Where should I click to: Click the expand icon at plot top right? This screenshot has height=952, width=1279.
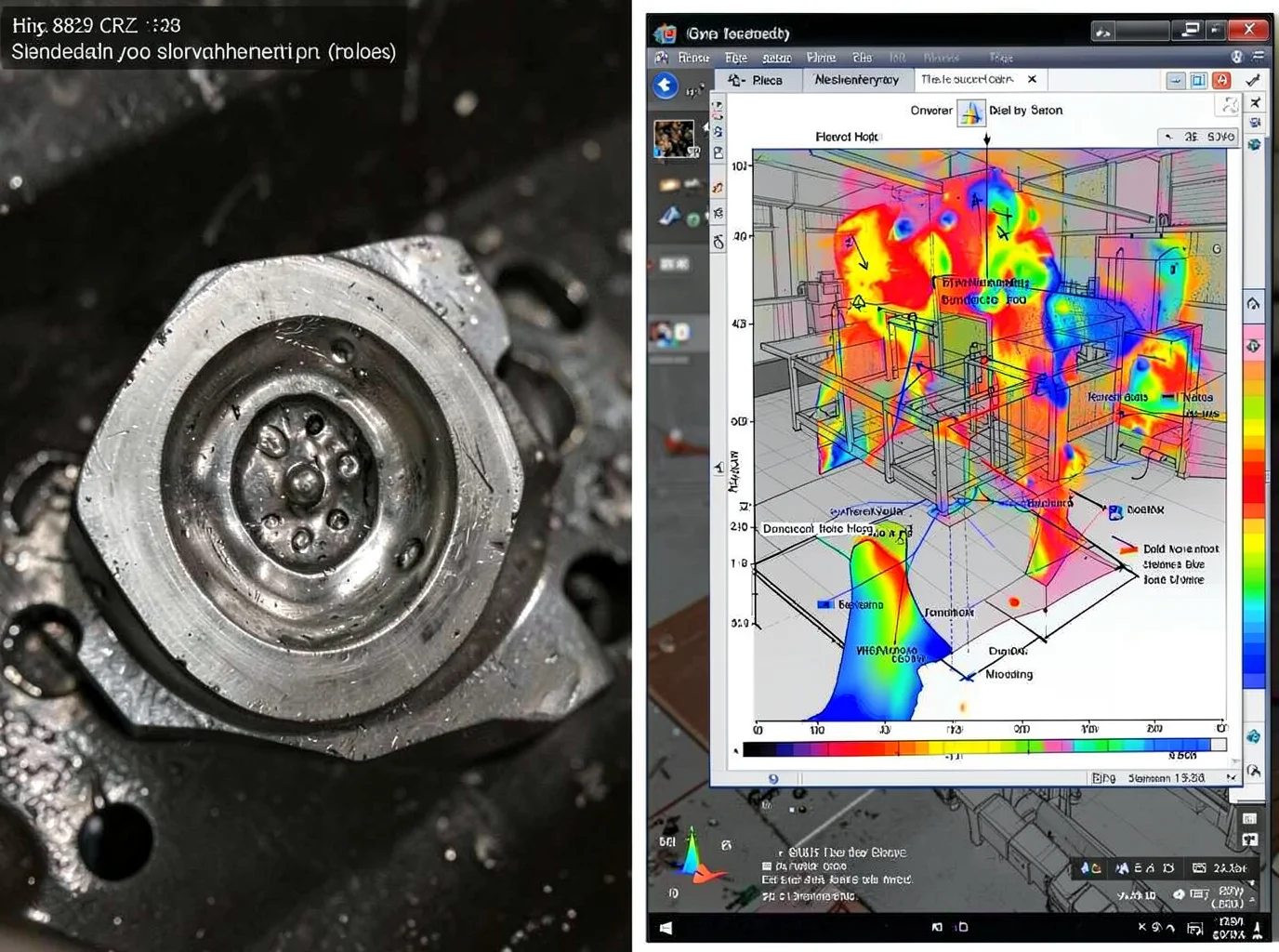1229,105
